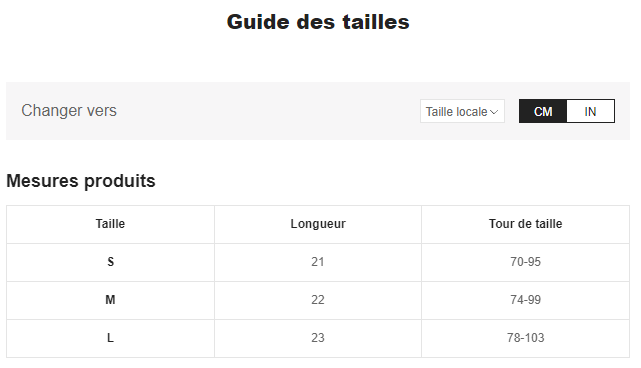Click the waist range 70-95
This screenshot has height=368, width=641.
(x=525, y=262)
